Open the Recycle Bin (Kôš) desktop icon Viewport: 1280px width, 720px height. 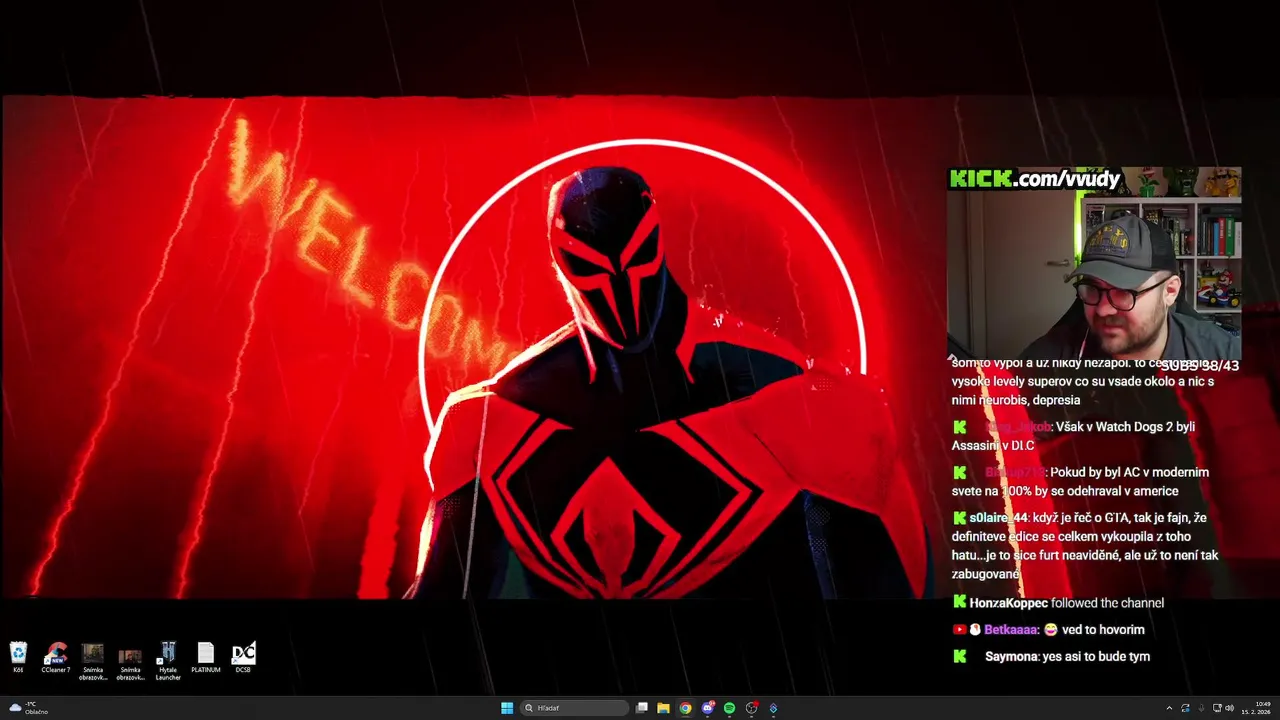(x=18, y=657)
